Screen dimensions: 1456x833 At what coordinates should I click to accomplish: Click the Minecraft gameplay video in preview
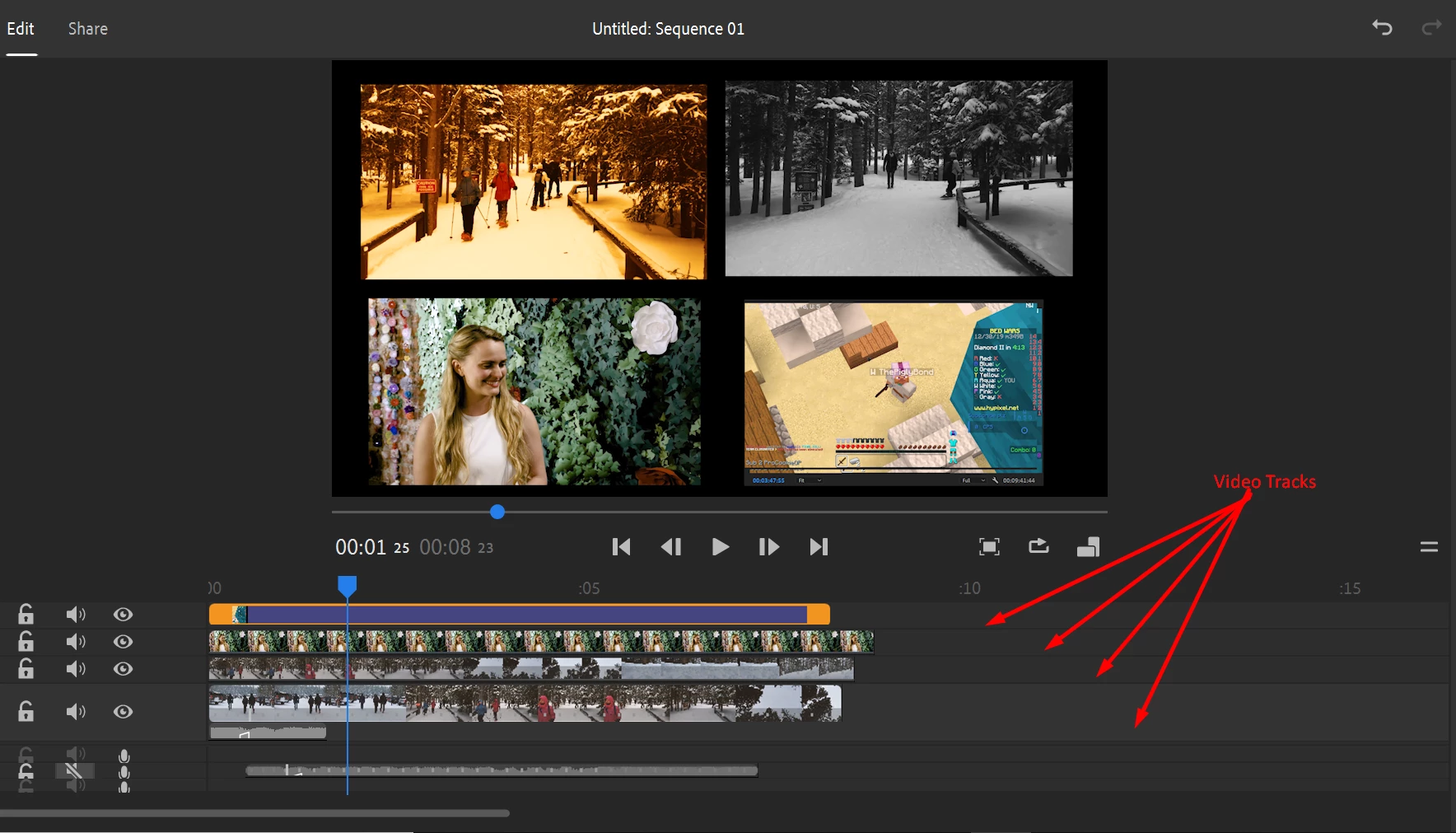(894, 393)
